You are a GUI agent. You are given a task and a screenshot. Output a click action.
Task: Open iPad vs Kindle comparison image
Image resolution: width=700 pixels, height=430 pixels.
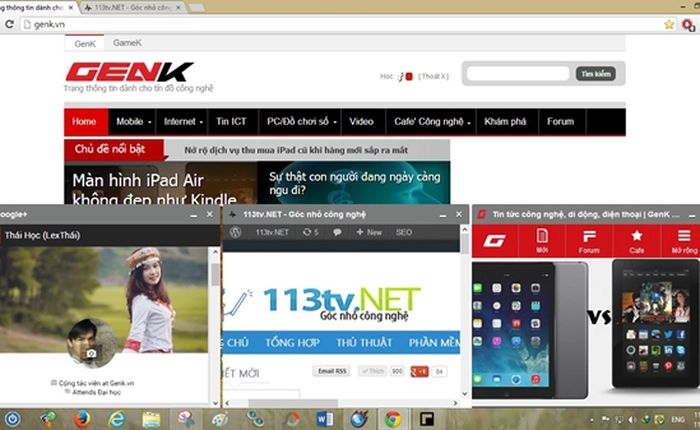(586, 330)
